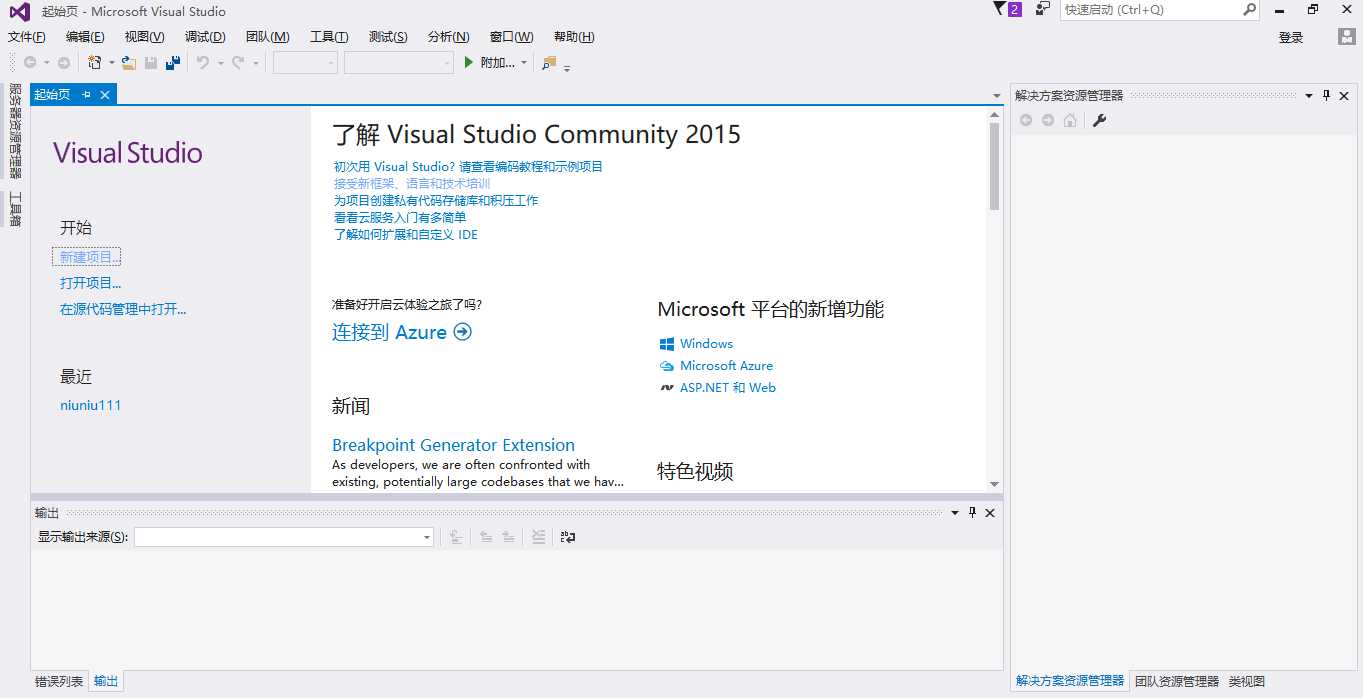Click the Undo arrow icon
Screen dimensions: 1363x698
point(203,63)
